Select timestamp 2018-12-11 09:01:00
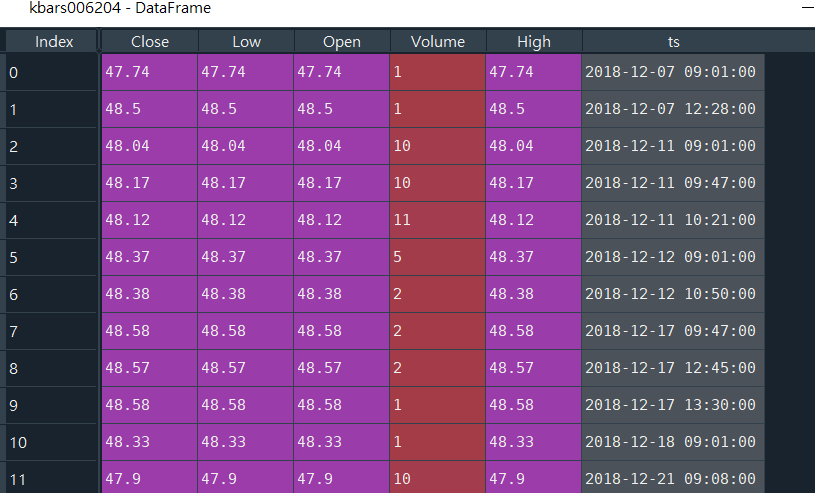The image size is (815, 493). point(673,146)
